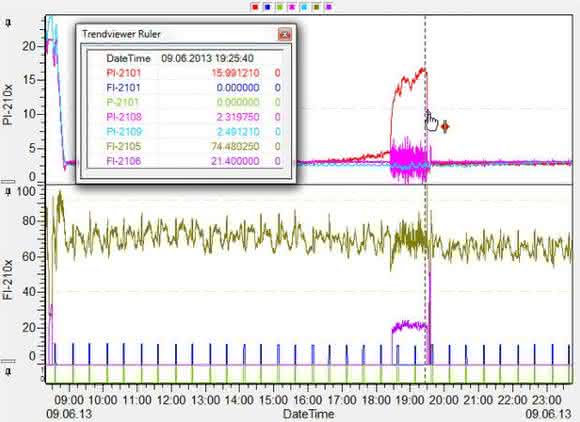Click the dark blue legend marker
This screenshot has width=580, height=422.
[267, 7]
